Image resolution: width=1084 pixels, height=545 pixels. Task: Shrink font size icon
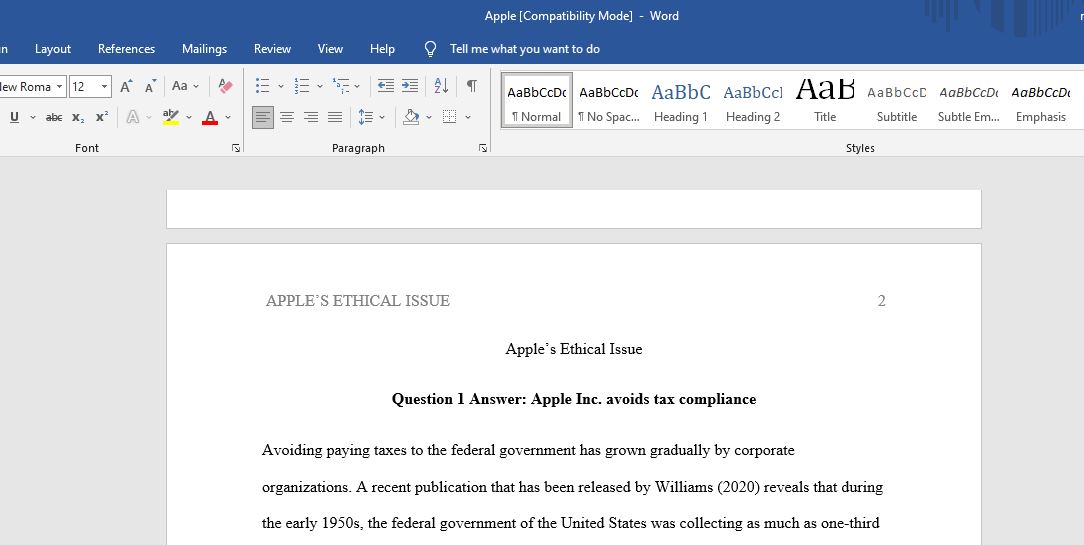point(150,86)
